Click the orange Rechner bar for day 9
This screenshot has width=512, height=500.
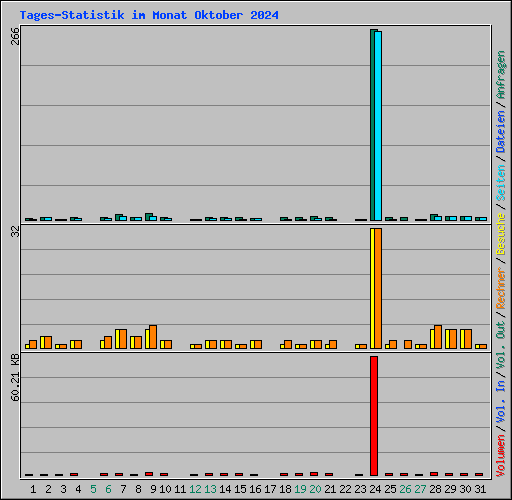tap(153, 337)
